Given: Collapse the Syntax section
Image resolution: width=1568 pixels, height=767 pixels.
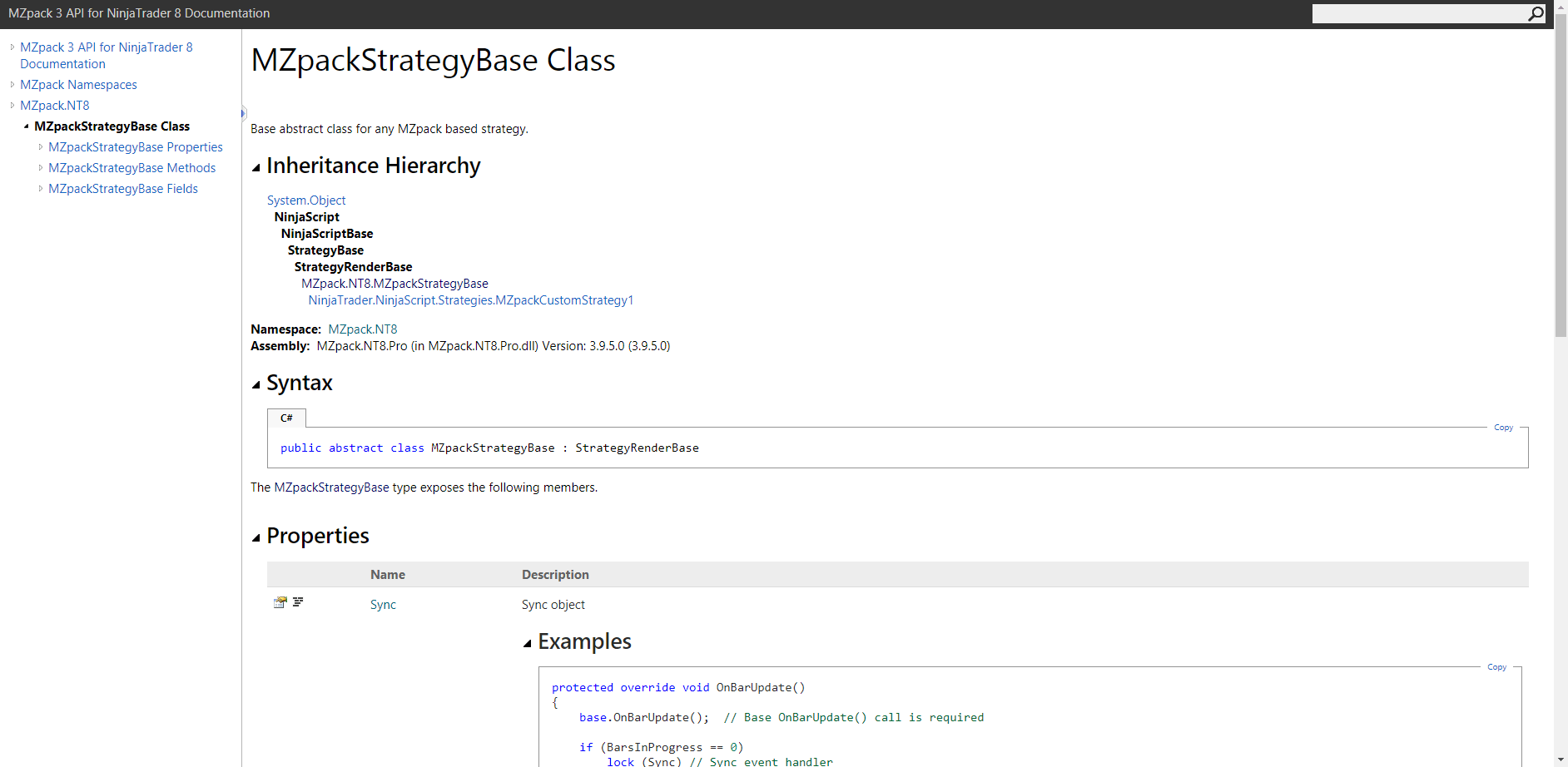Looking at the screenshot, I should click(256, 385).
